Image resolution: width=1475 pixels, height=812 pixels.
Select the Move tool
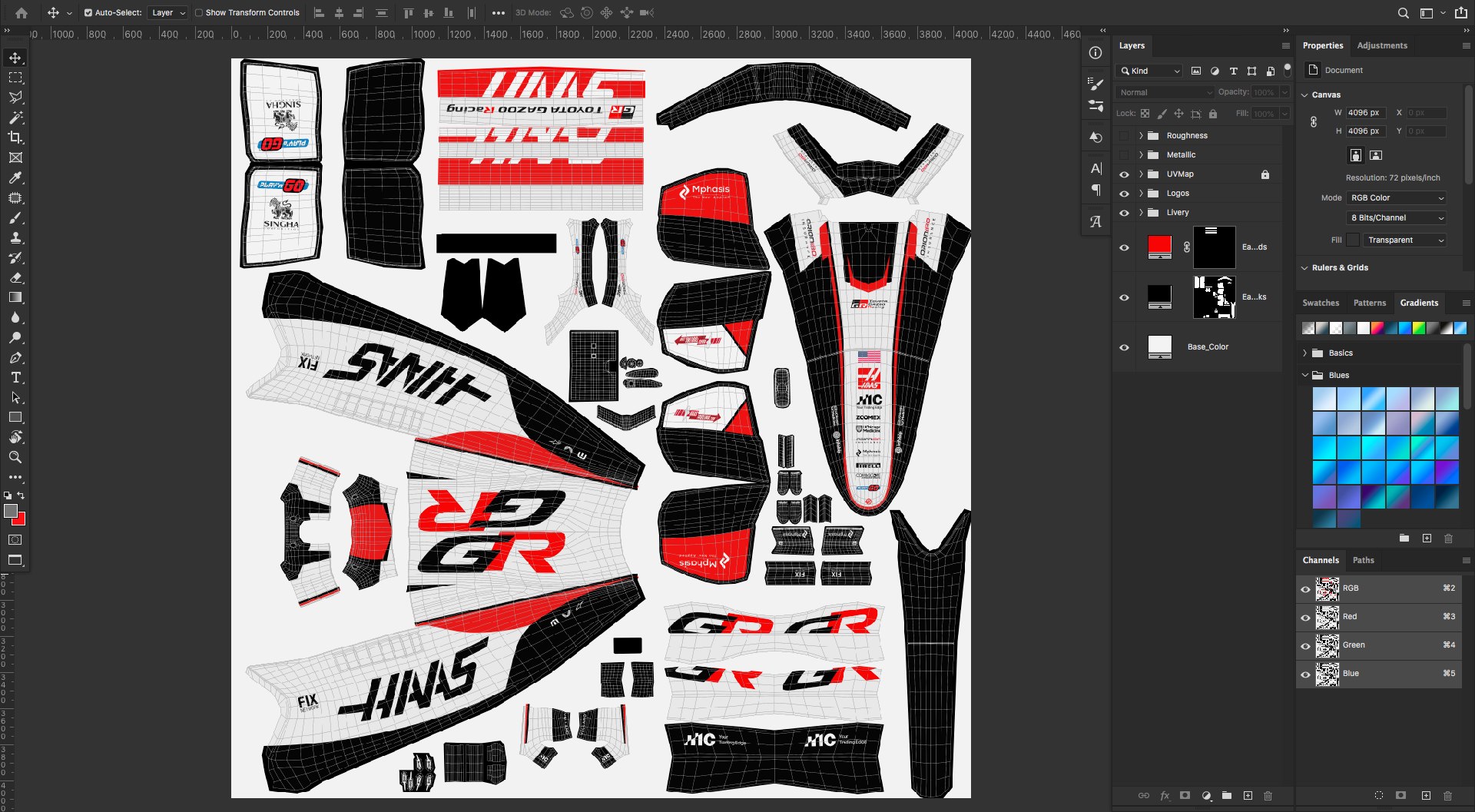point(15,58)
